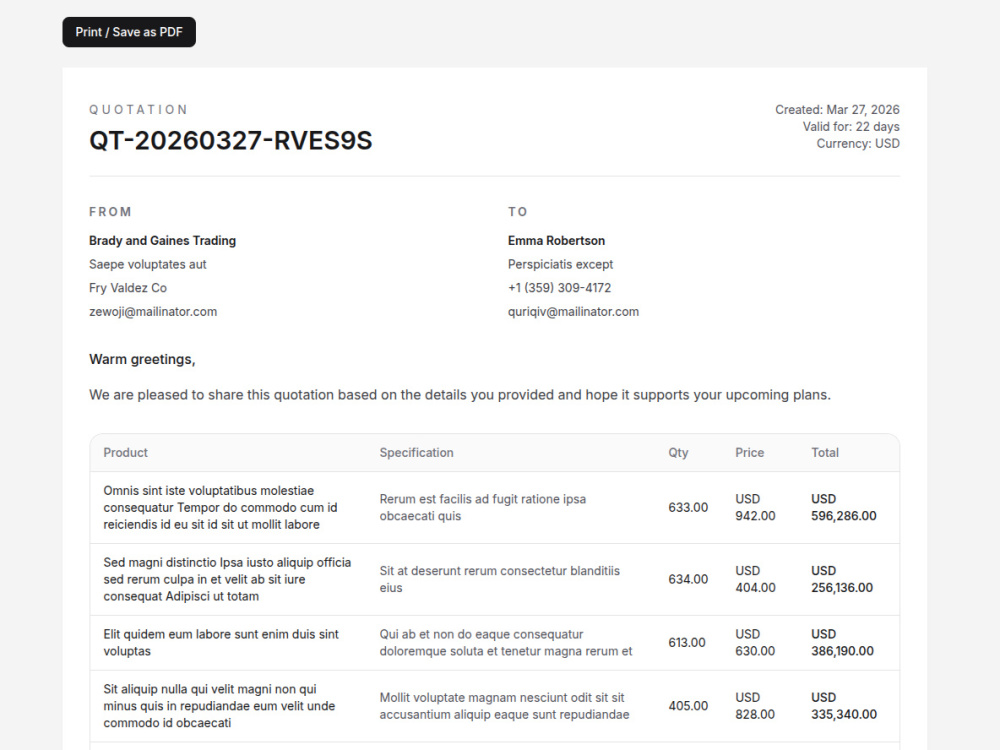Click phone number +1 (359) 309-4172
This screenshot has height=750, width=1000.
click(559, 288)
